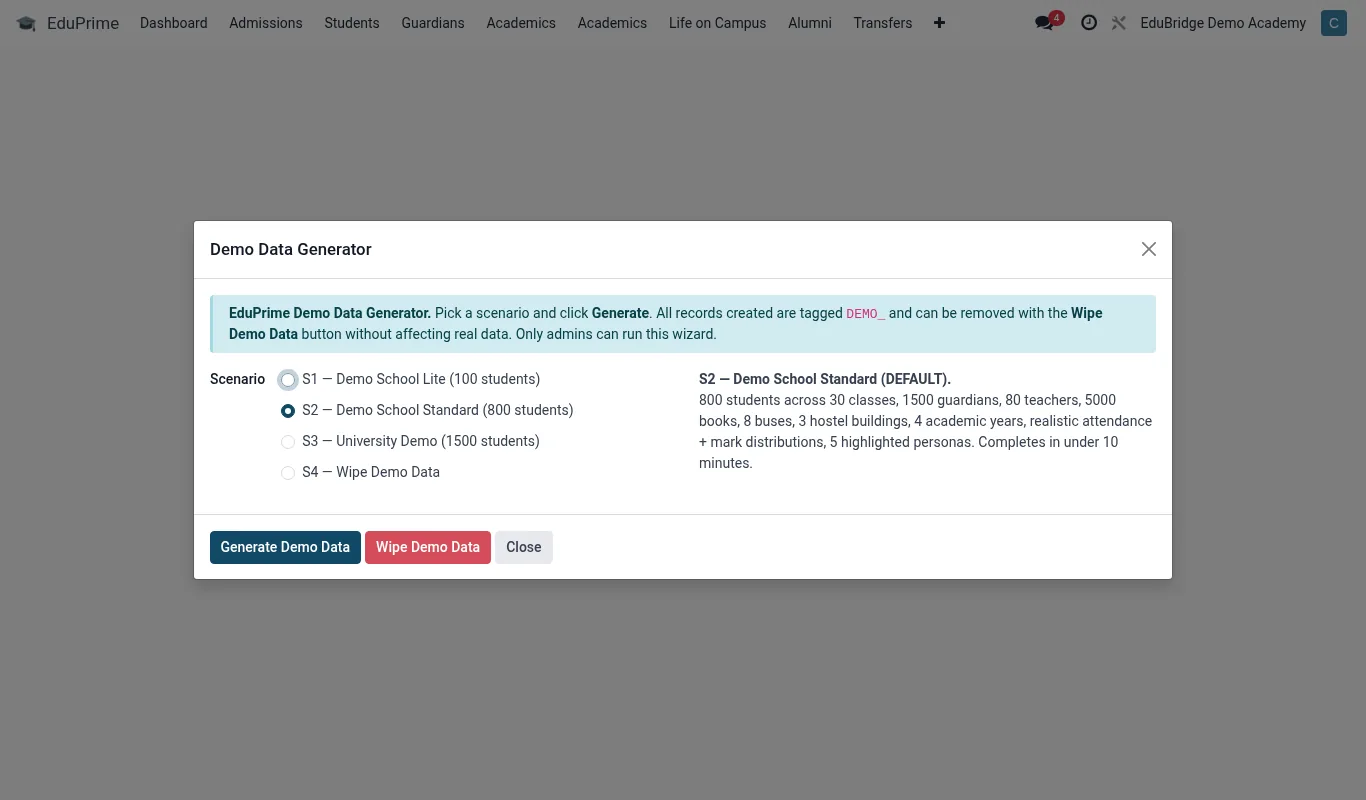Open the Alumni menu
This screenshot has width=1366, height=800.
click(x=810, y=23)
